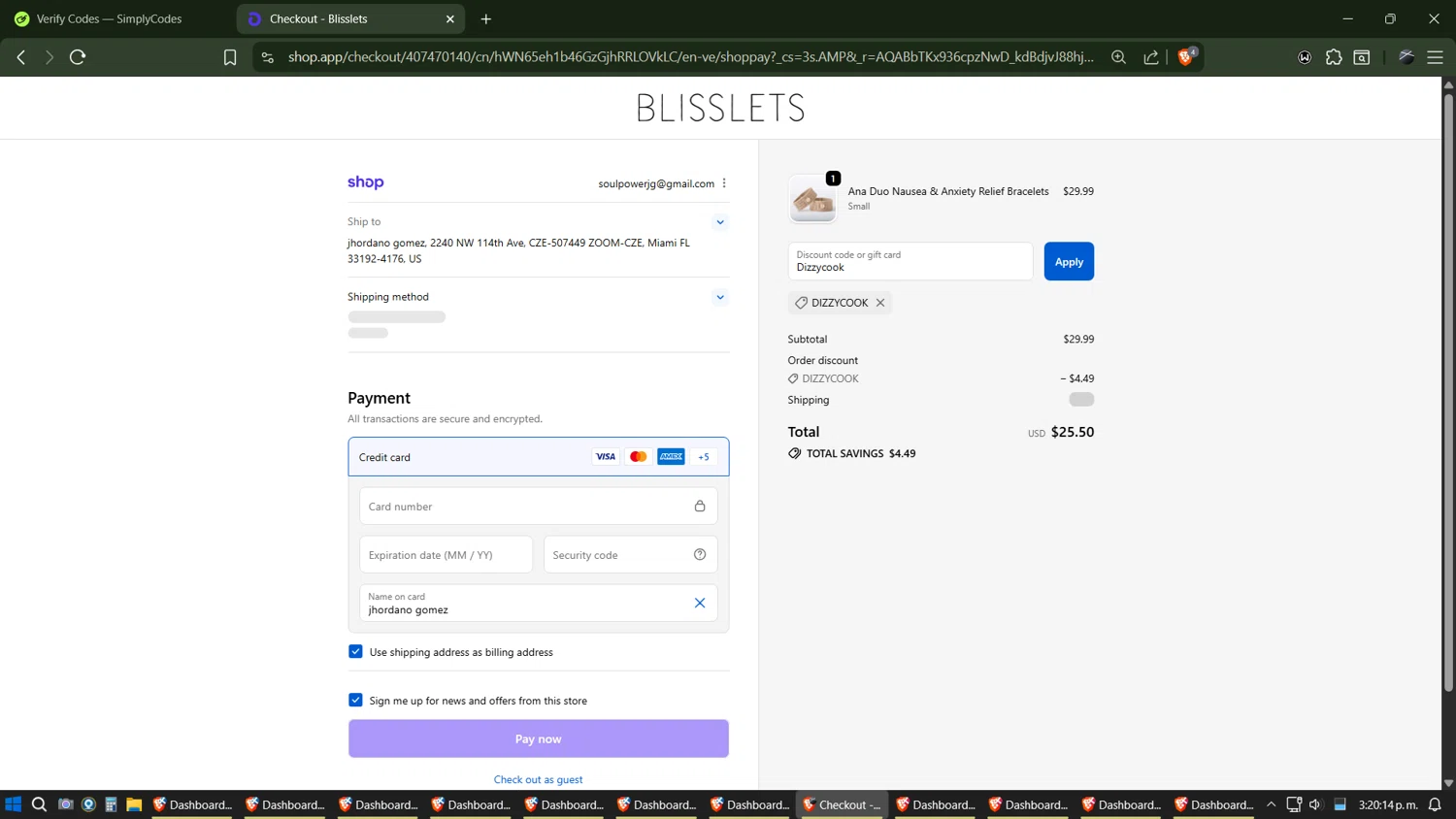Click Ana Duo Nausea & Anxiety Relief Bracelets
Image resolution: width=1456 pixels, height=819 pixels.
pyautogui.click(x=948, y=191)
